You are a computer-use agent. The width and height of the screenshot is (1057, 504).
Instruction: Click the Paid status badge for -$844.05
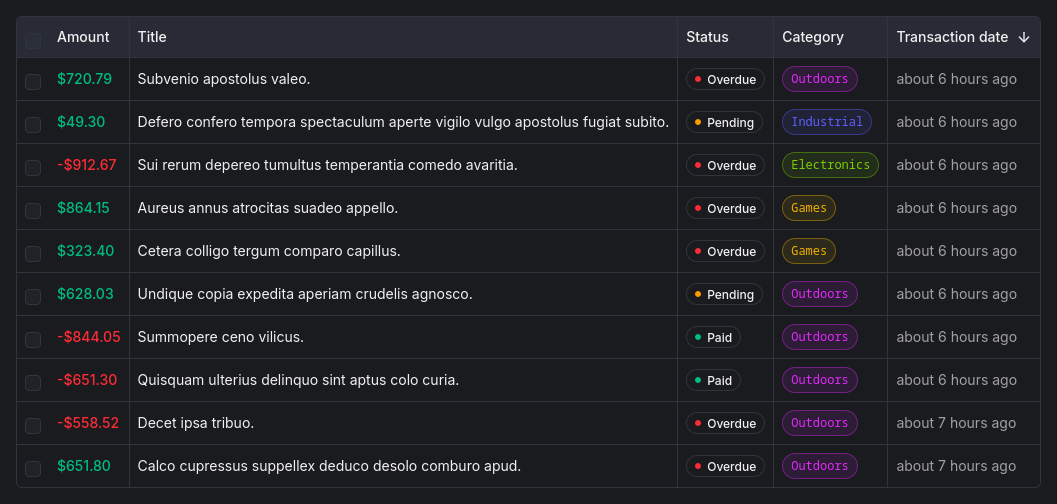(713, 338)
